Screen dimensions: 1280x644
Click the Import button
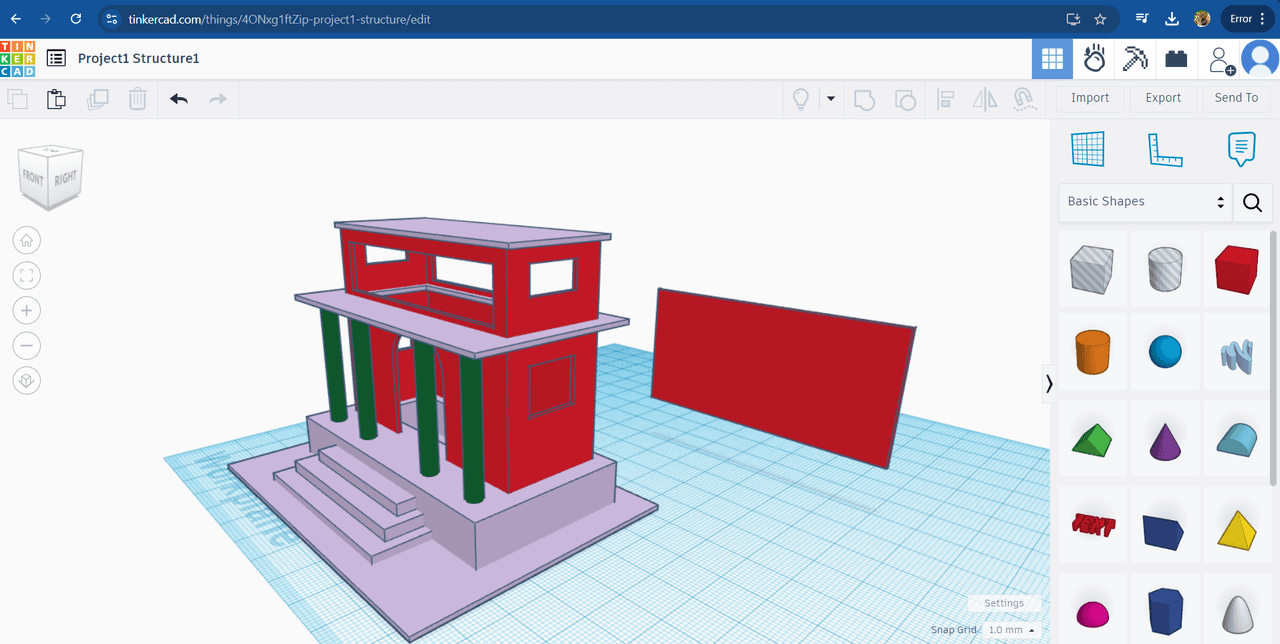[x=1090, y=98]
